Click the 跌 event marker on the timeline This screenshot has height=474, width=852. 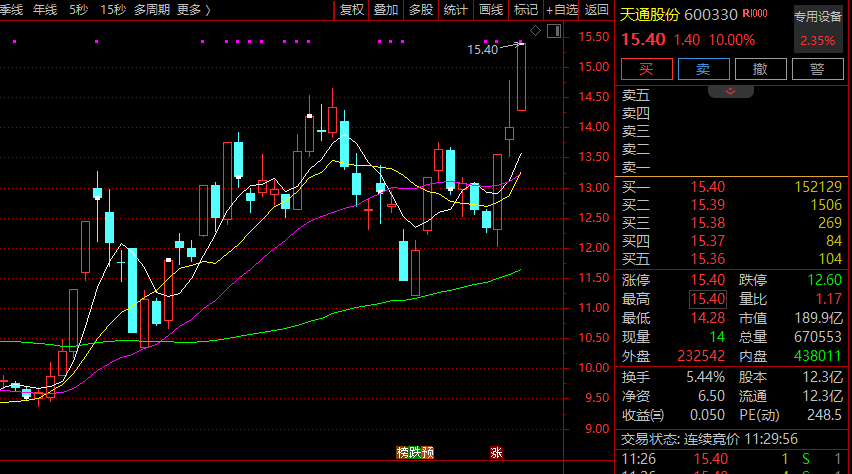(416, 453)
